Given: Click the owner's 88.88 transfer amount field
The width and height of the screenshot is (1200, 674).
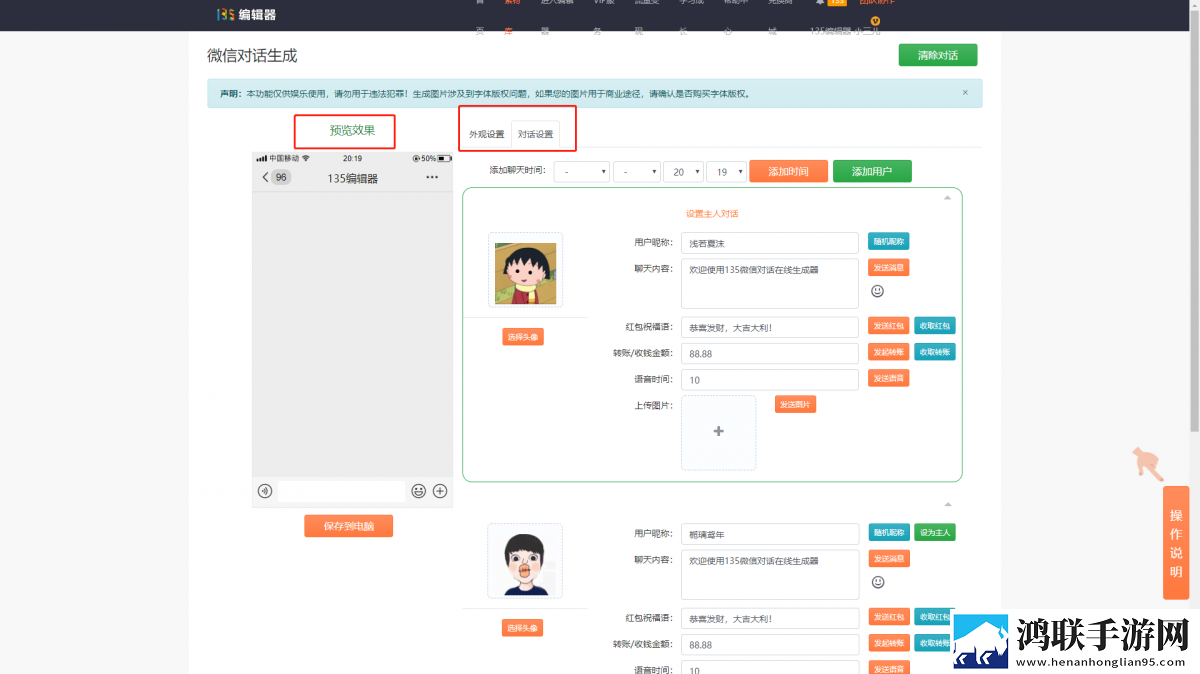Looking at the screenshot, I should pos(769,353).
